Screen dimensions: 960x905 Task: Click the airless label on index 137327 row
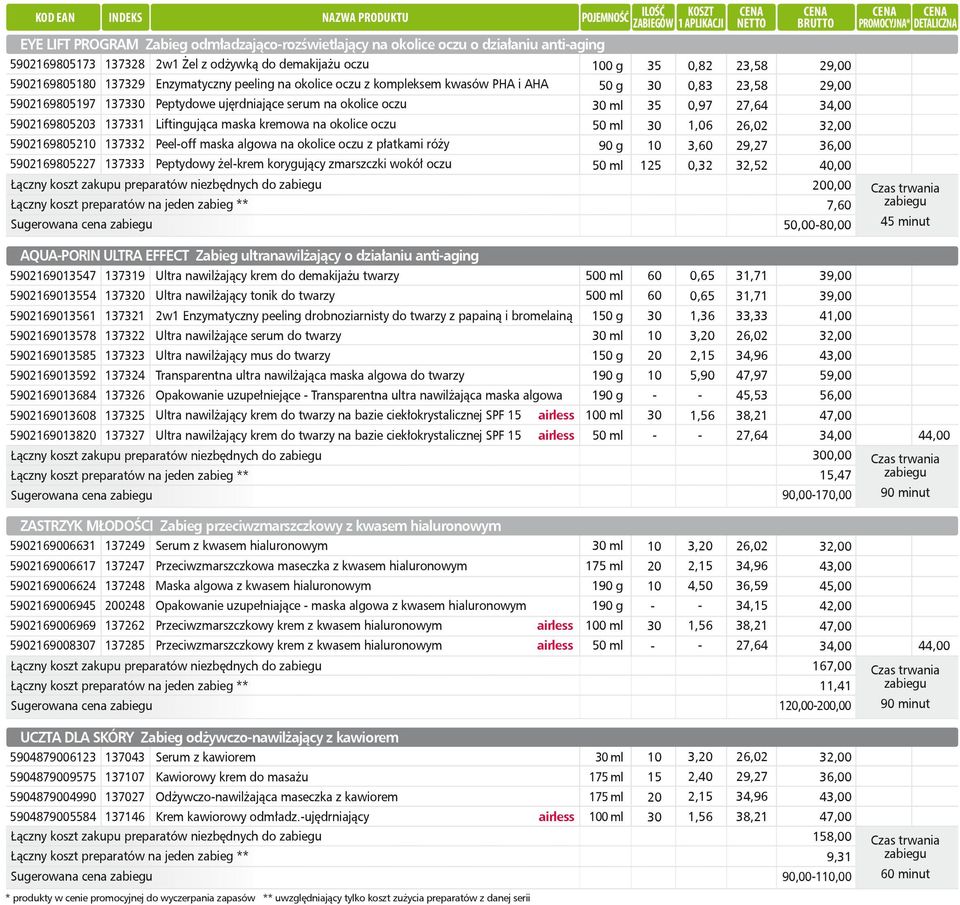pyautogui.click(x=556, y=435)
